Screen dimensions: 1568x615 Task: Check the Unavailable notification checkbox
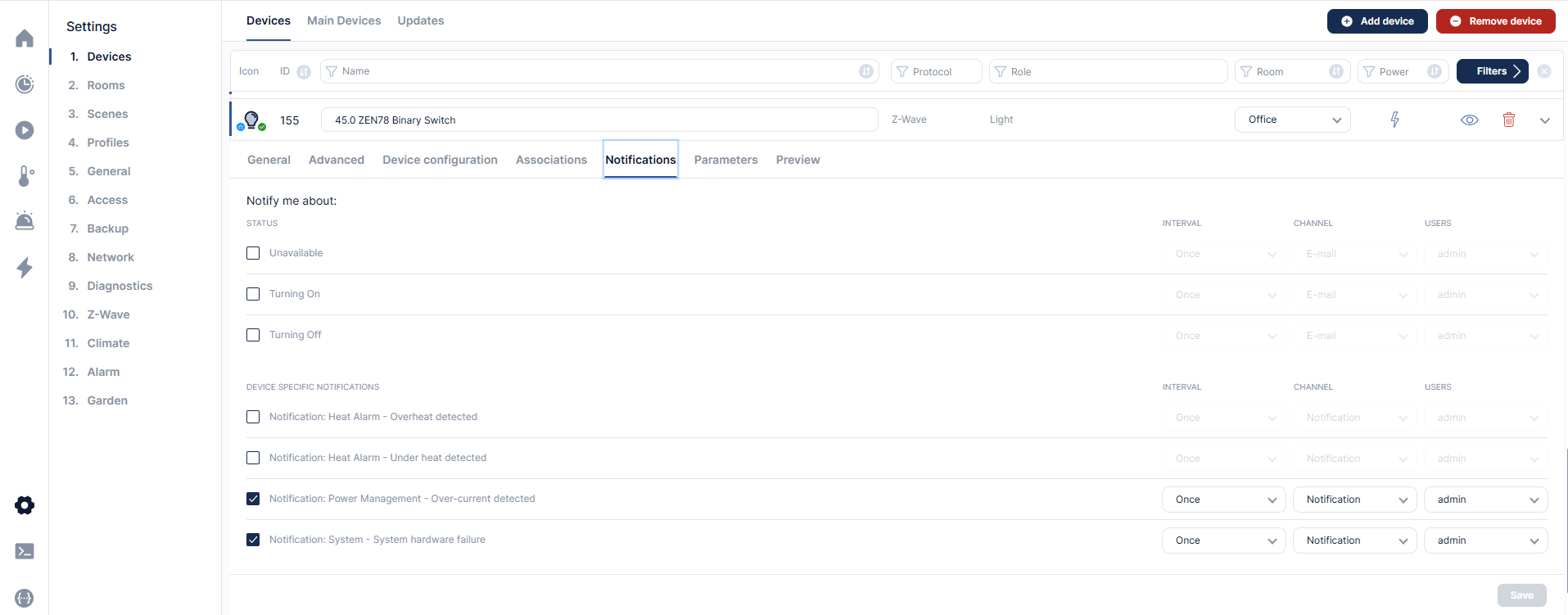pyautogui.click(x=253, y=253)
